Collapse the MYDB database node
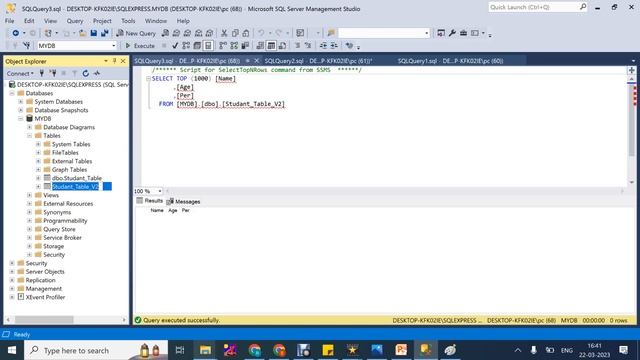The image size is (640, 360). coord(21,118)
